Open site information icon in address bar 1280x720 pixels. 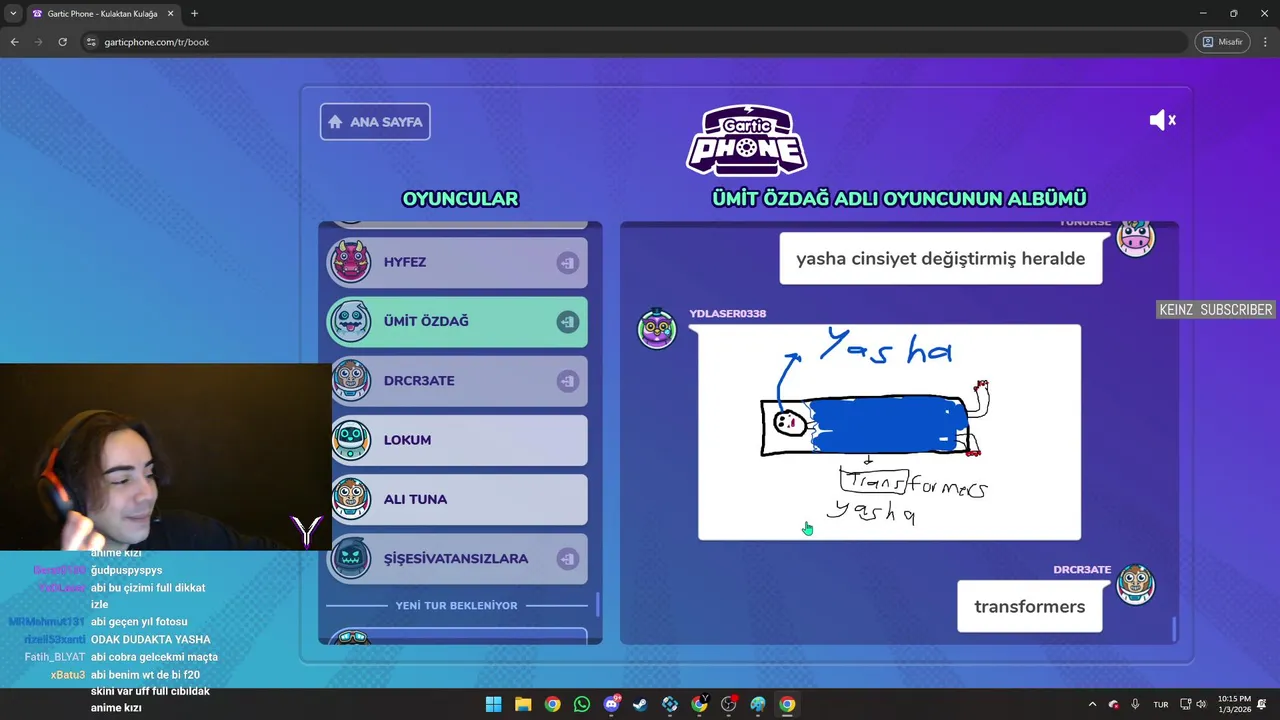(x=91, y=42)
